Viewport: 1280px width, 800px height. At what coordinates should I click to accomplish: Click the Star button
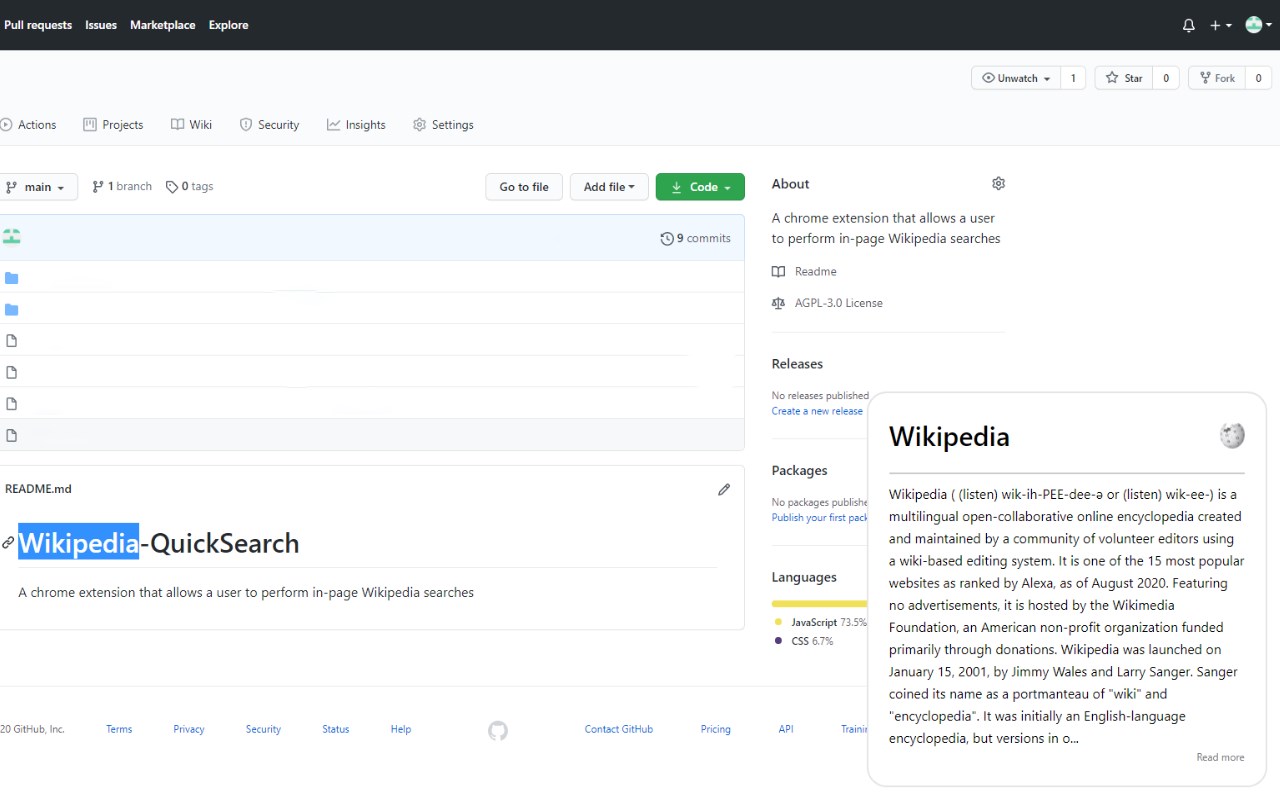point(1124,78)
